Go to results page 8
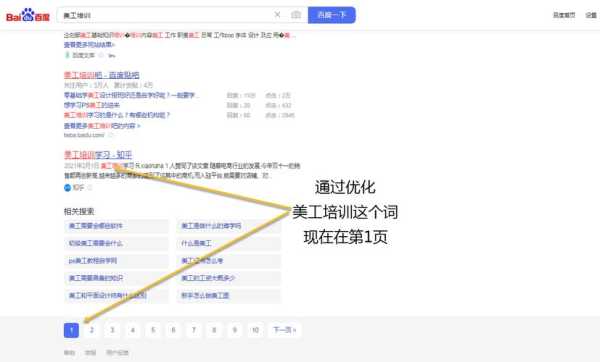The height and width of the screenshot is (362, 600). click(214, 330)
